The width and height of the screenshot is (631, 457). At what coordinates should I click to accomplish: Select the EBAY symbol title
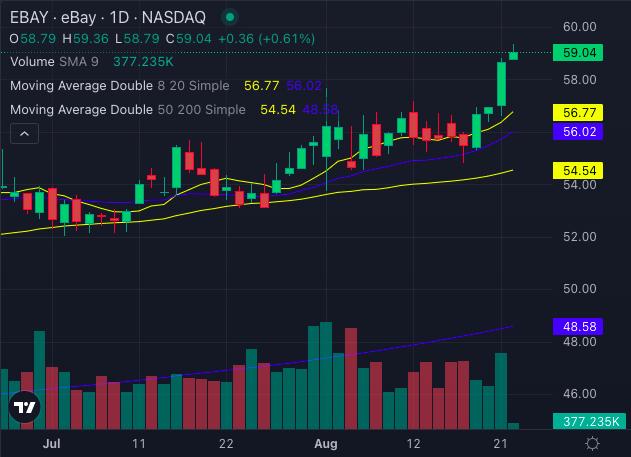click(108, 18)
